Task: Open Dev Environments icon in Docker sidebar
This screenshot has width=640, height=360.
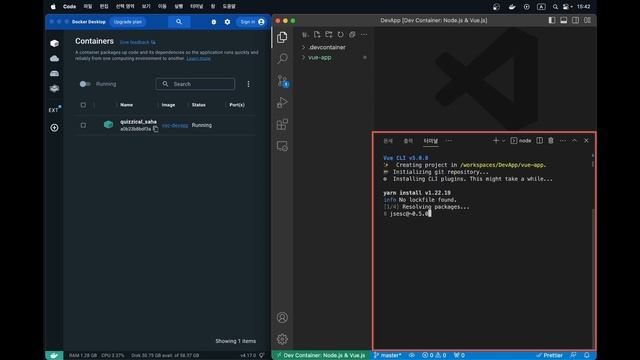Action: (54, 89)
